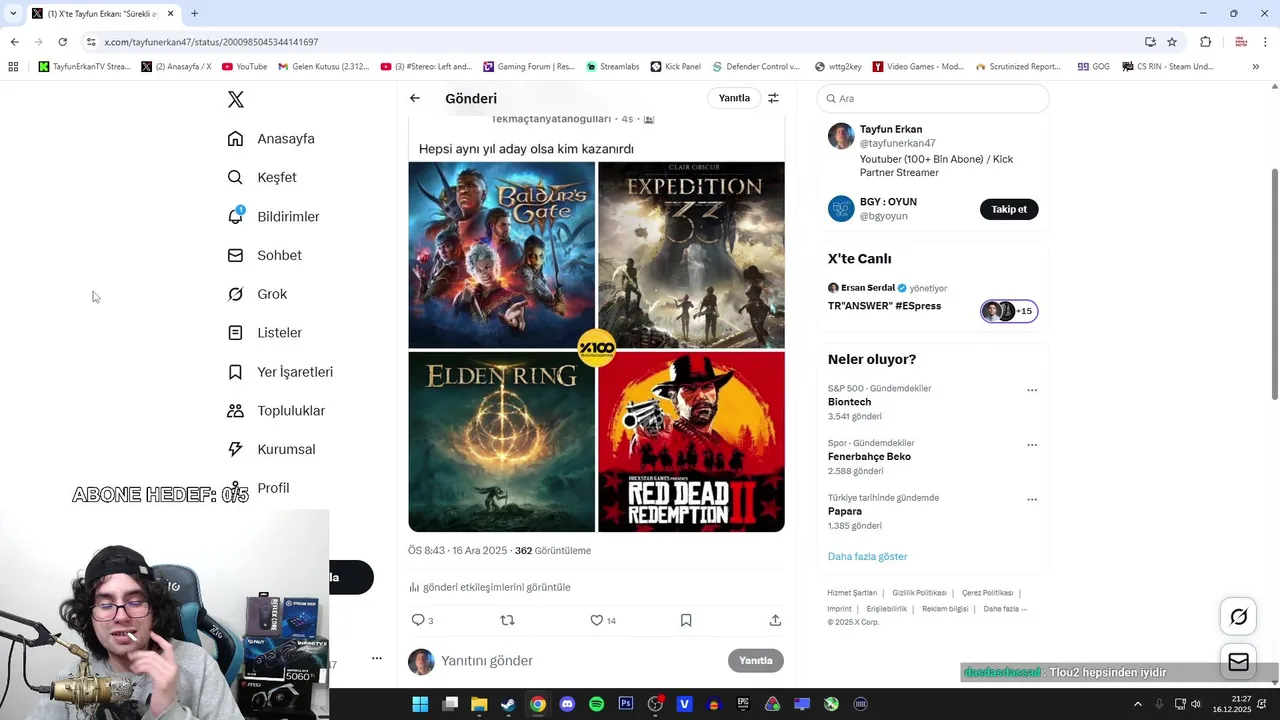Image resolution: width=1280 pixels, height=720 pixels.
Task: Open Elden Ring image
Action: point(501,441)
